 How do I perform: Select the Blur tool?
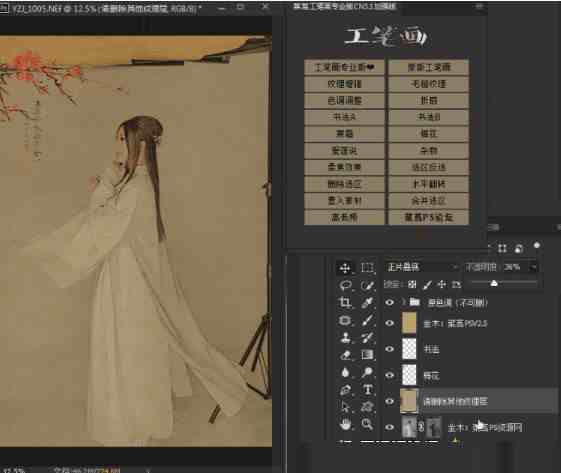tap(345, 372)
